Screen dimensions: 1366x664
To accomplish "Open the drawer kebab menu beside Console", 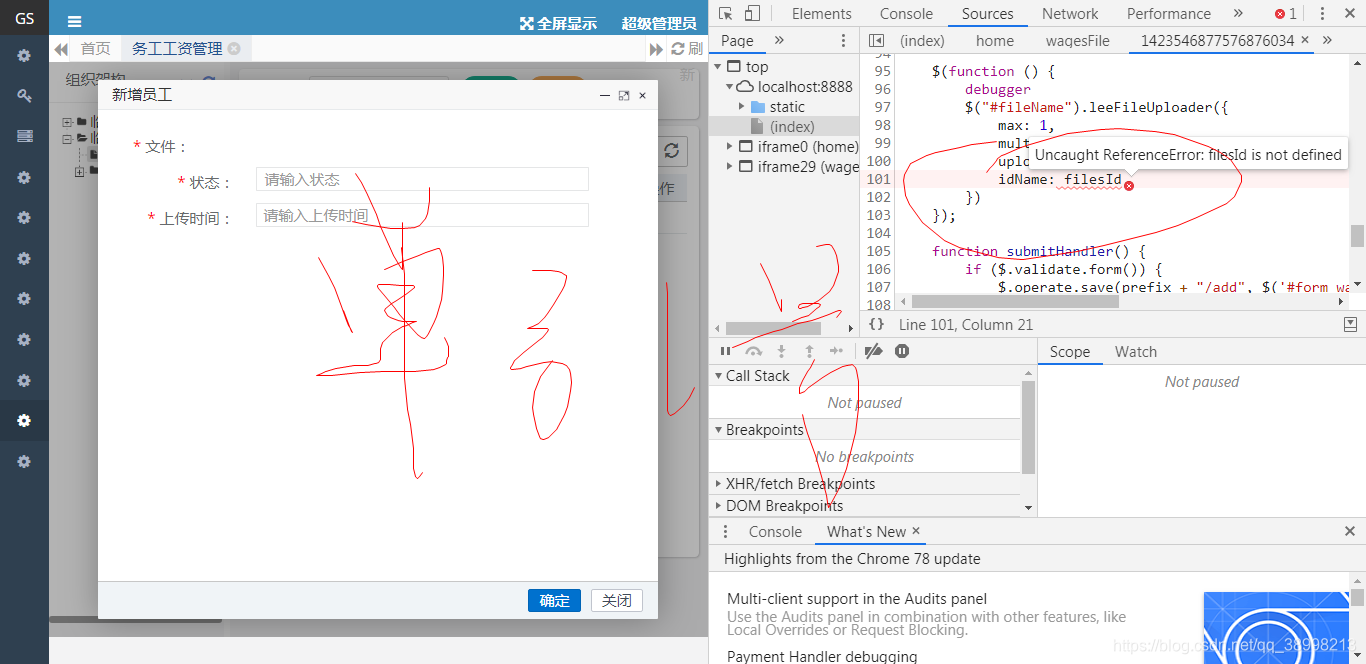I will coord(726,532).
